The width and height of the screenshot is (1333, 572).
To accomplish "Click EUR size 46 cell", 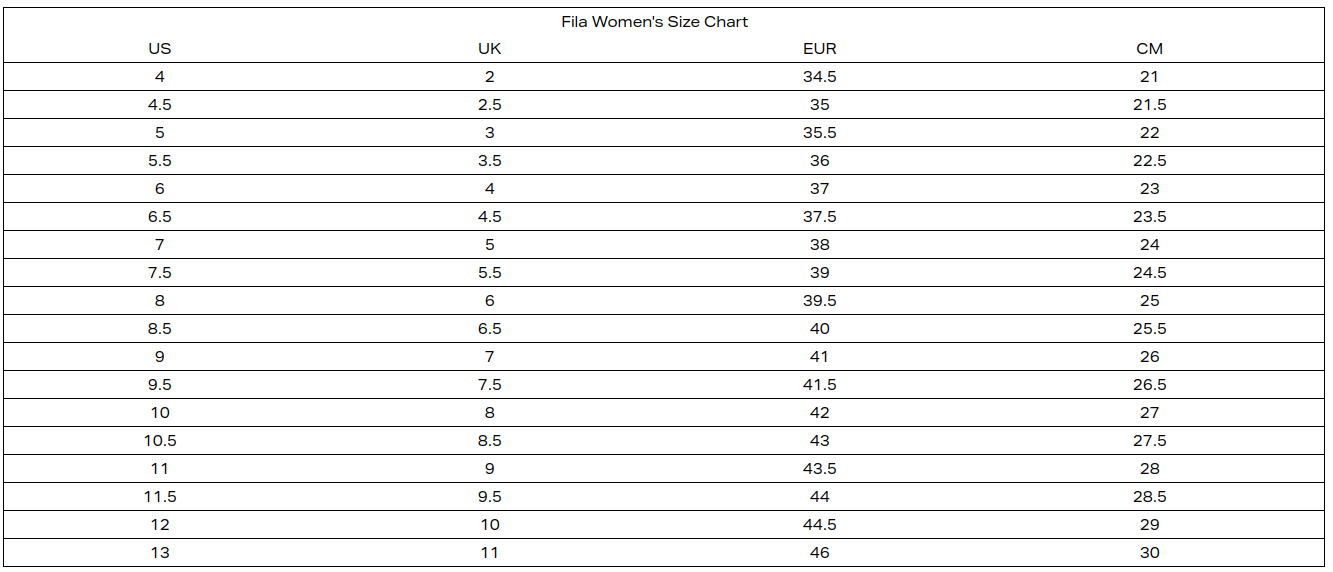I will coord(819,553).
